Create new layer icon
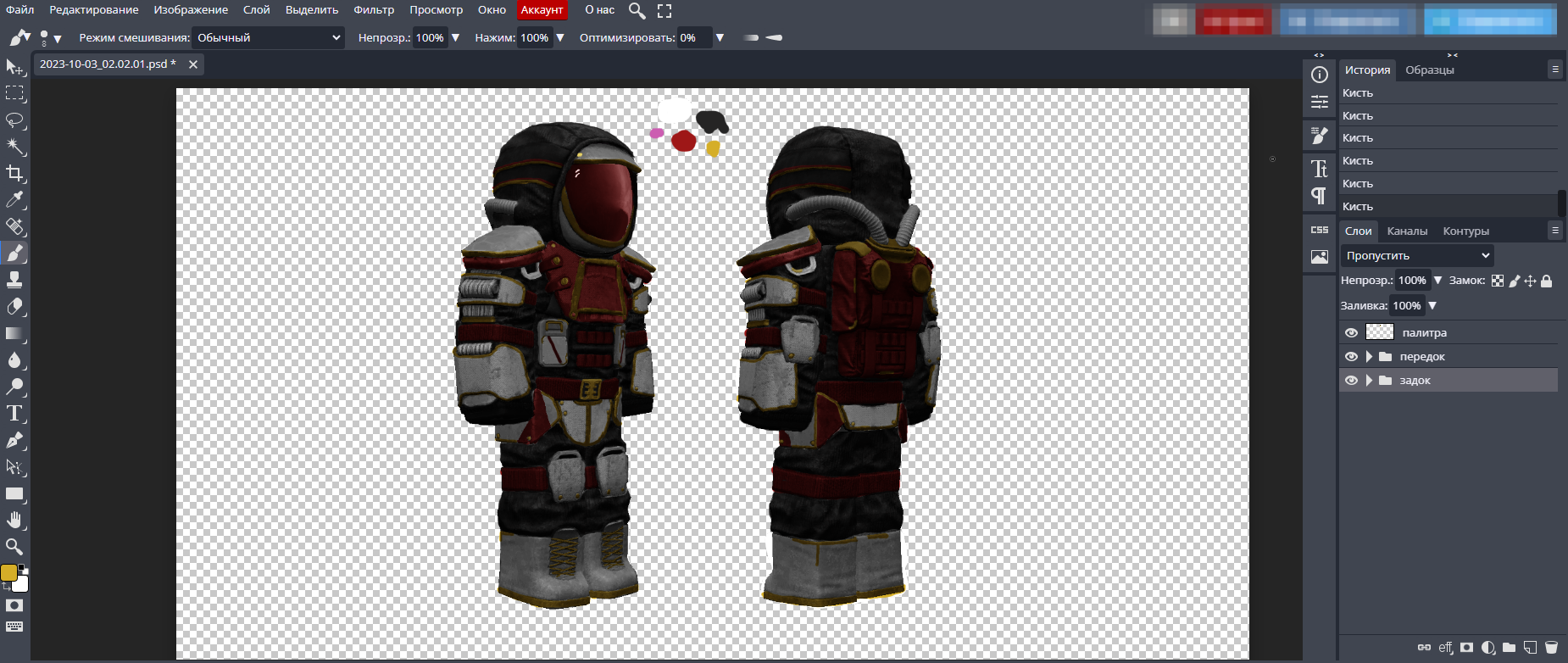 (1530, 648)
